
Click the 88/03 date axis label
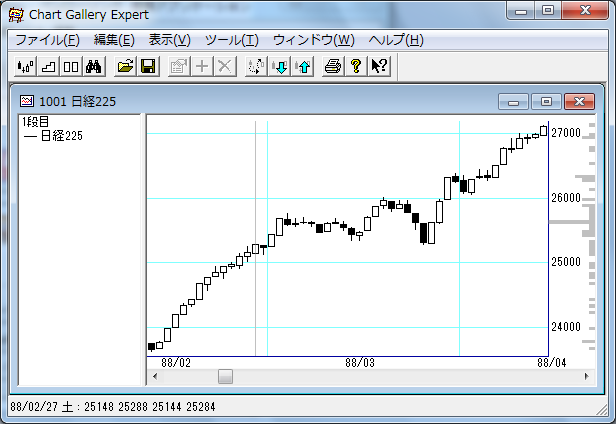360,363
